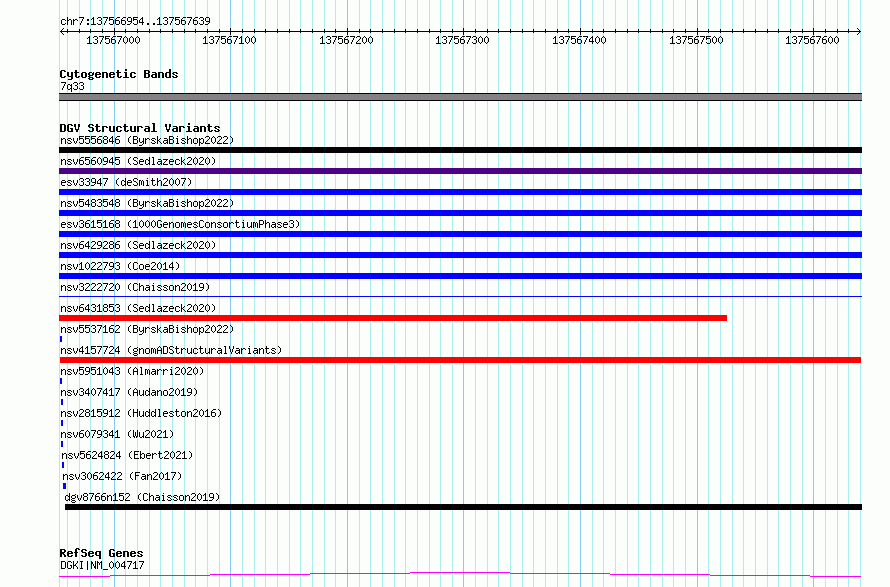The height and width of the screenshot is (587, 890).
Task: Click the nsv6079341 (Wu2021) label
Action: [x=117, y=434]
